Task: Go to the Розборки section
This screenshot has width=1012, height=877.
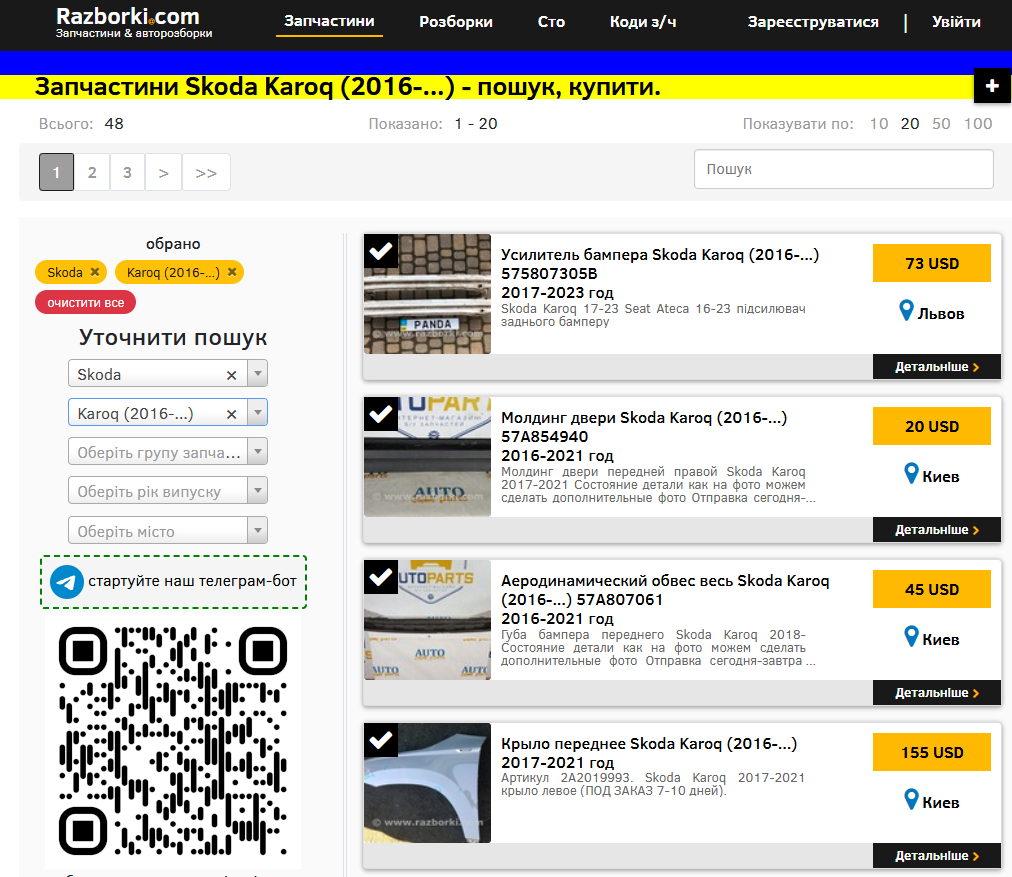Action: click(x=456, y=22)
